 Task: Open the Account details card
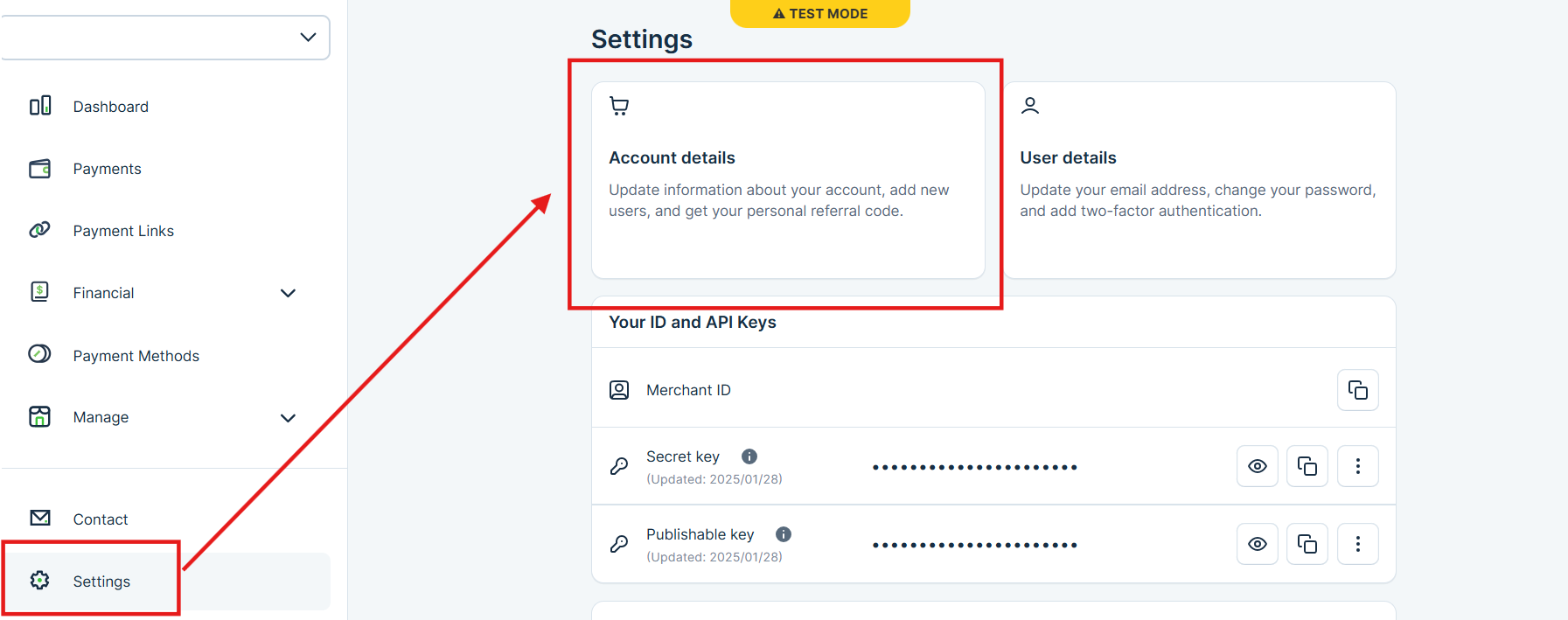click(x=787, y=180)
